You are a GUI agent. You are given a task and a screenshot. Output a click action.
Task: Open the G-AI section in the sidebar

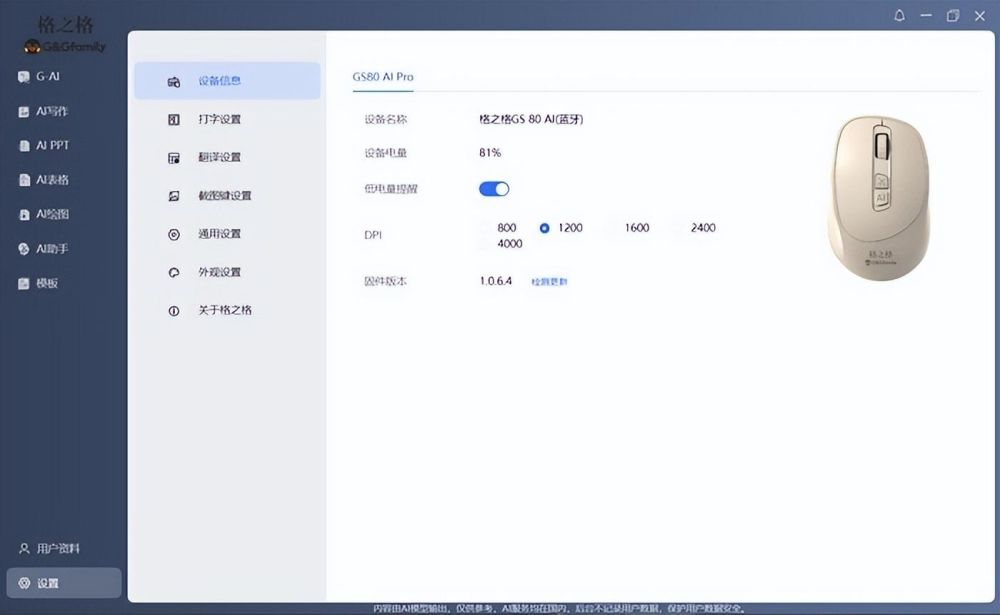(40, 77)
